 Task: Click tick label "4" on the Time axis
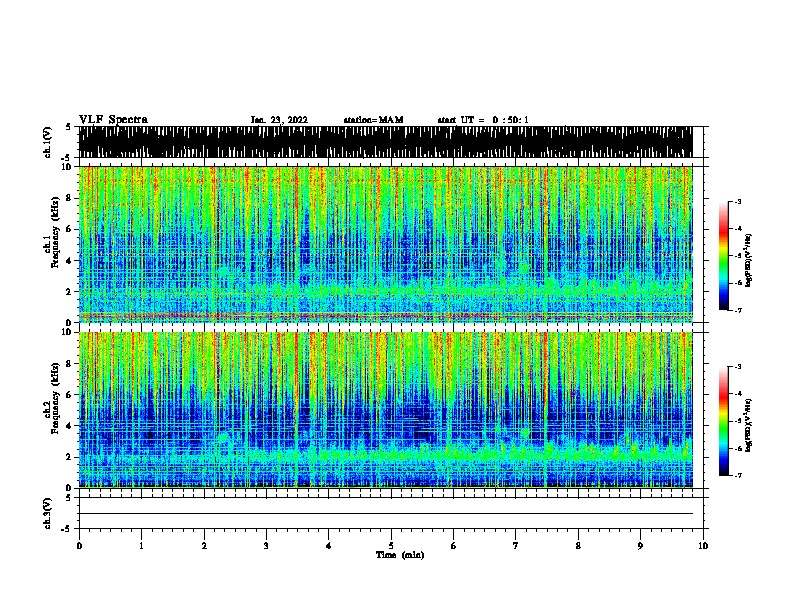328,545
